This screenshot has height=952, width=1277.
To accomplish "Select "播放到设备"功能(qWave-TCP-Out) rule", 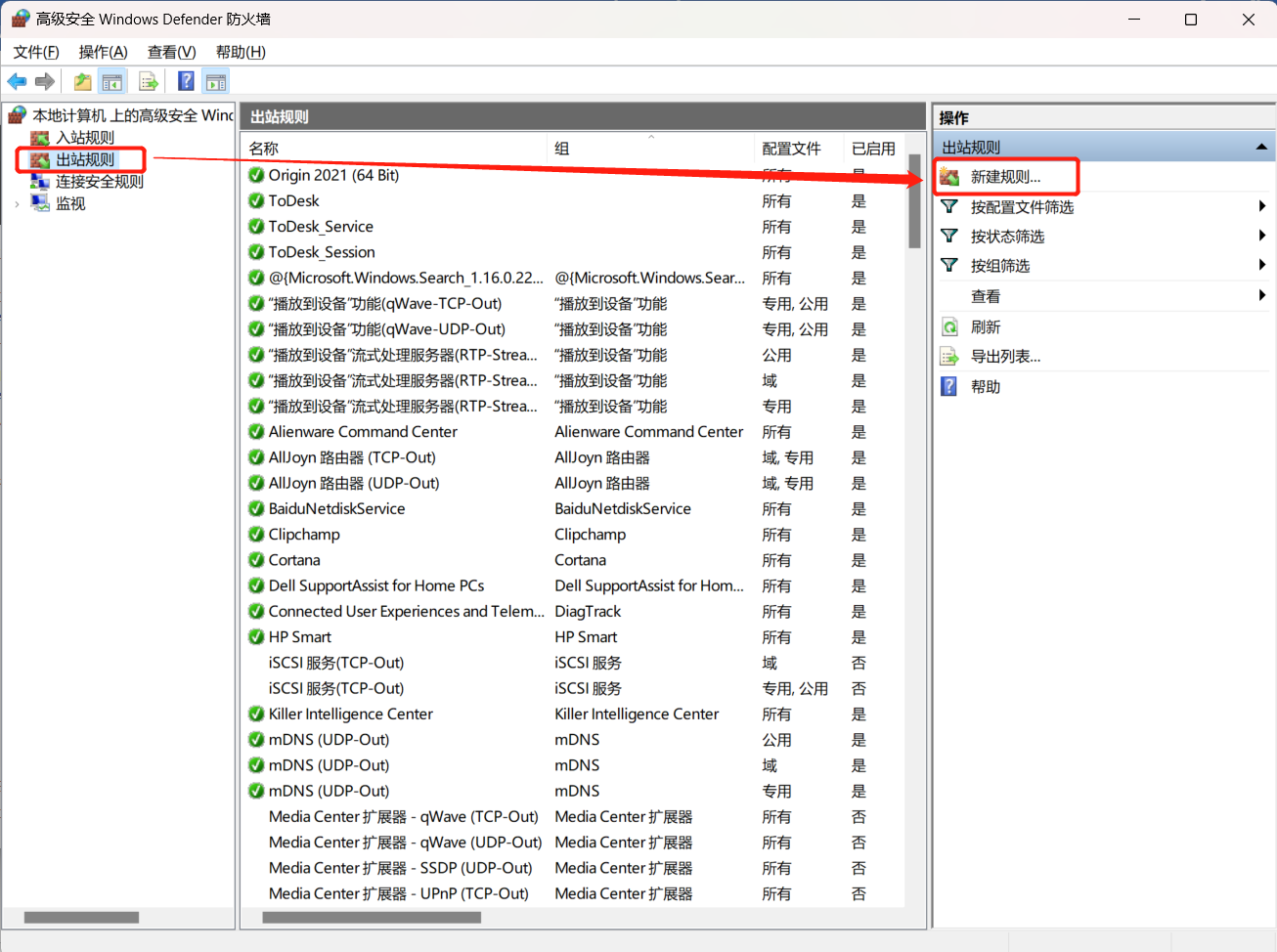I will pos(385,304).
